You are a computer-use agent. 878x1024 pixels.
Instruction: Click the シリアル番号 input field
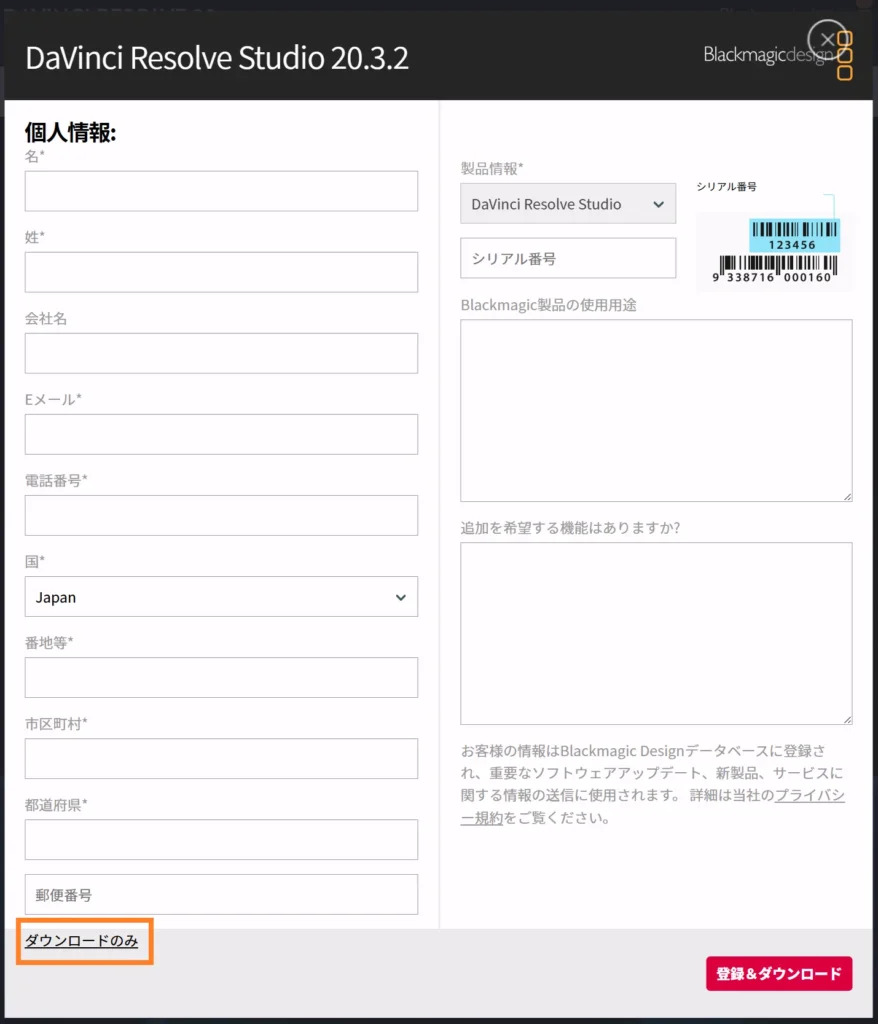[568, 258]
